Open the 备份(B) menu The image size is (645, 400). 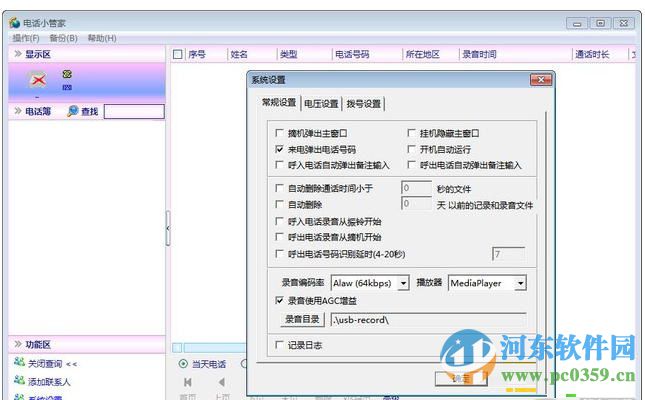click(63, 38)
